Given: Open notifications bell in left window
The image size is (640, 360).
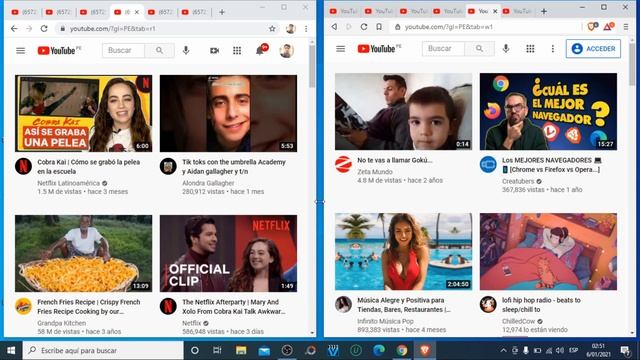Looking at the screenshot, I should pyautogui.click(x=260, y=51).
